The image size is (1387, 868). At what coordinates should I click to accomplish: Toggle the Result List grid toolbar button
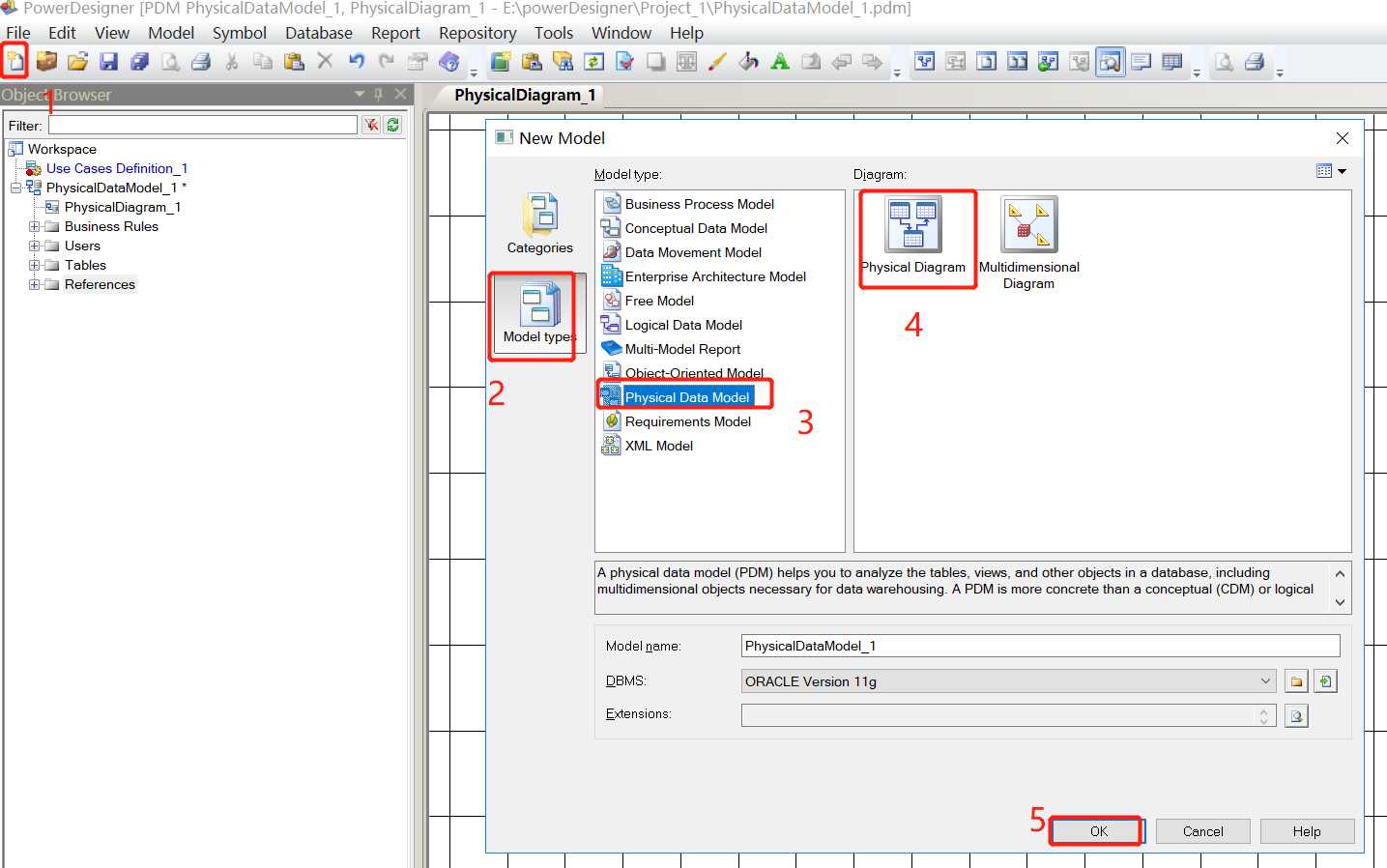(x=1172, y=62)
